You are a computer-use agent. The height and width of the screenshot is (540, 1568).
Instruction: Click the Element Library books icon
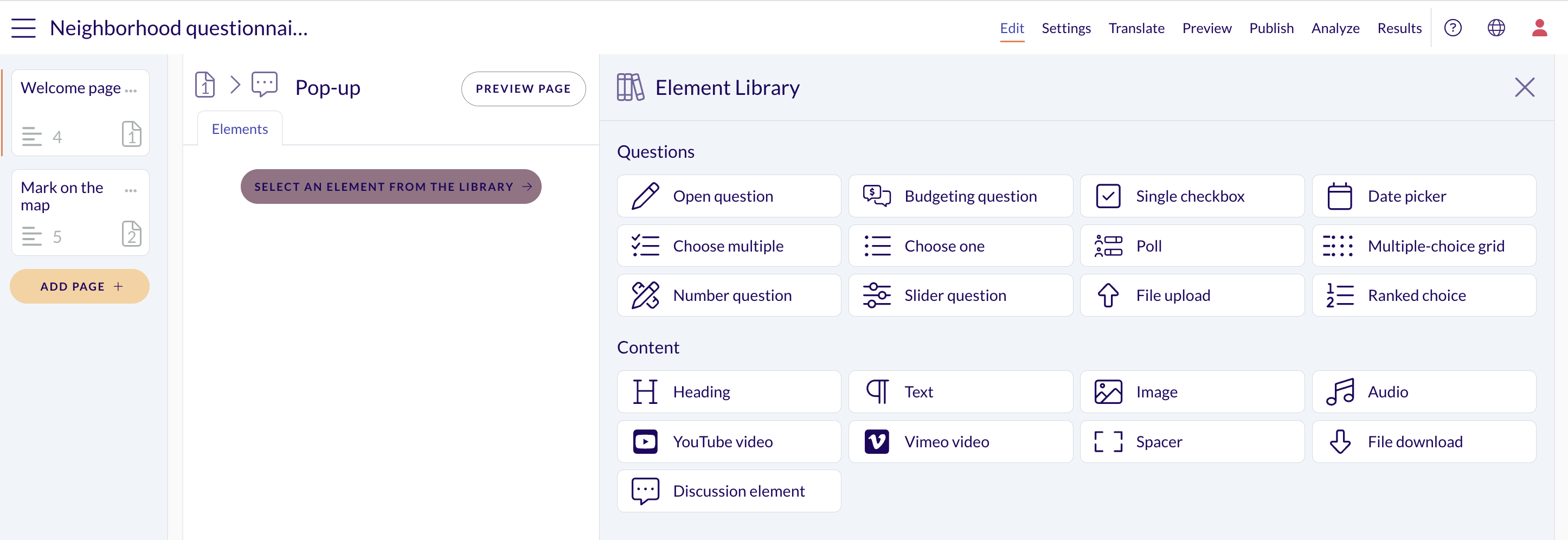630,87
